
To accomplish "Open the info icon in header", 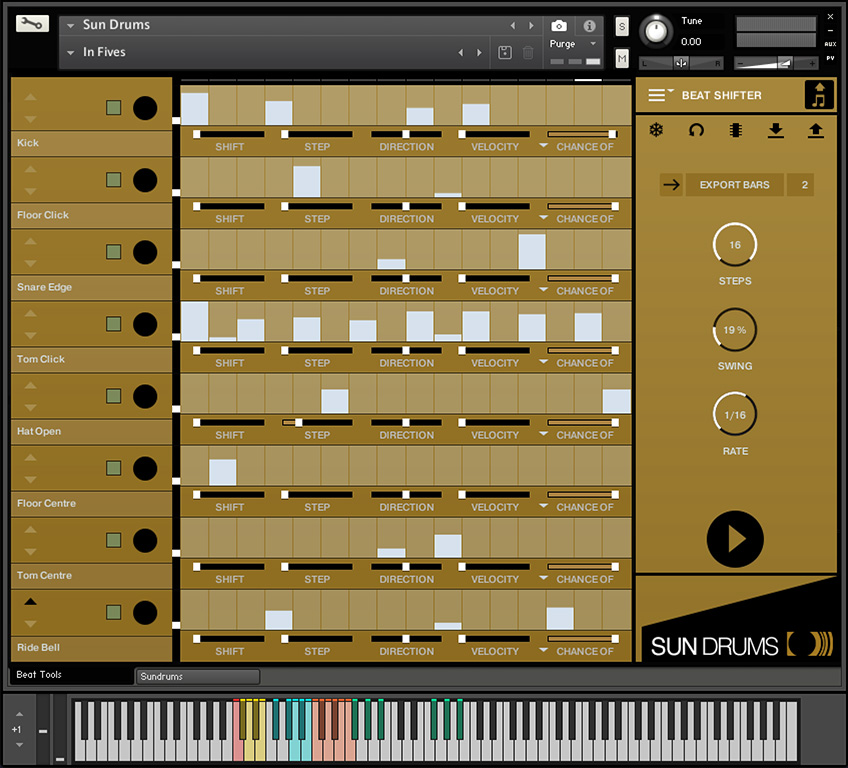I will tap(589, 25).
